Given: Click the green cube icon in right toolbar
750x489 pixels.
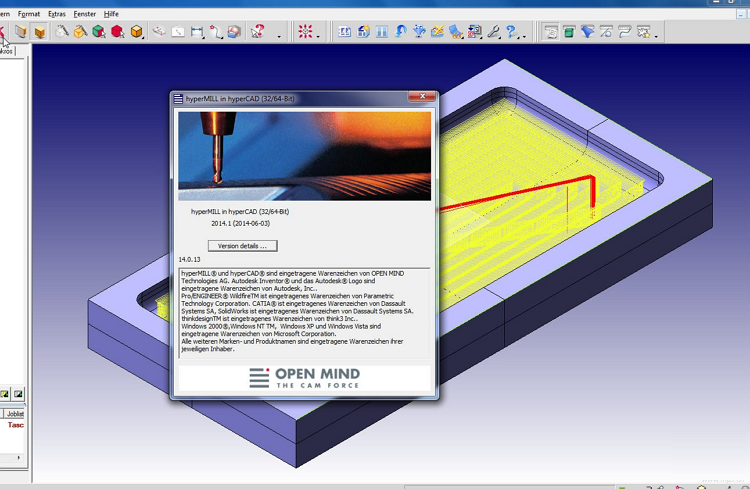Looking at the screenshot, I should (569, 32).
